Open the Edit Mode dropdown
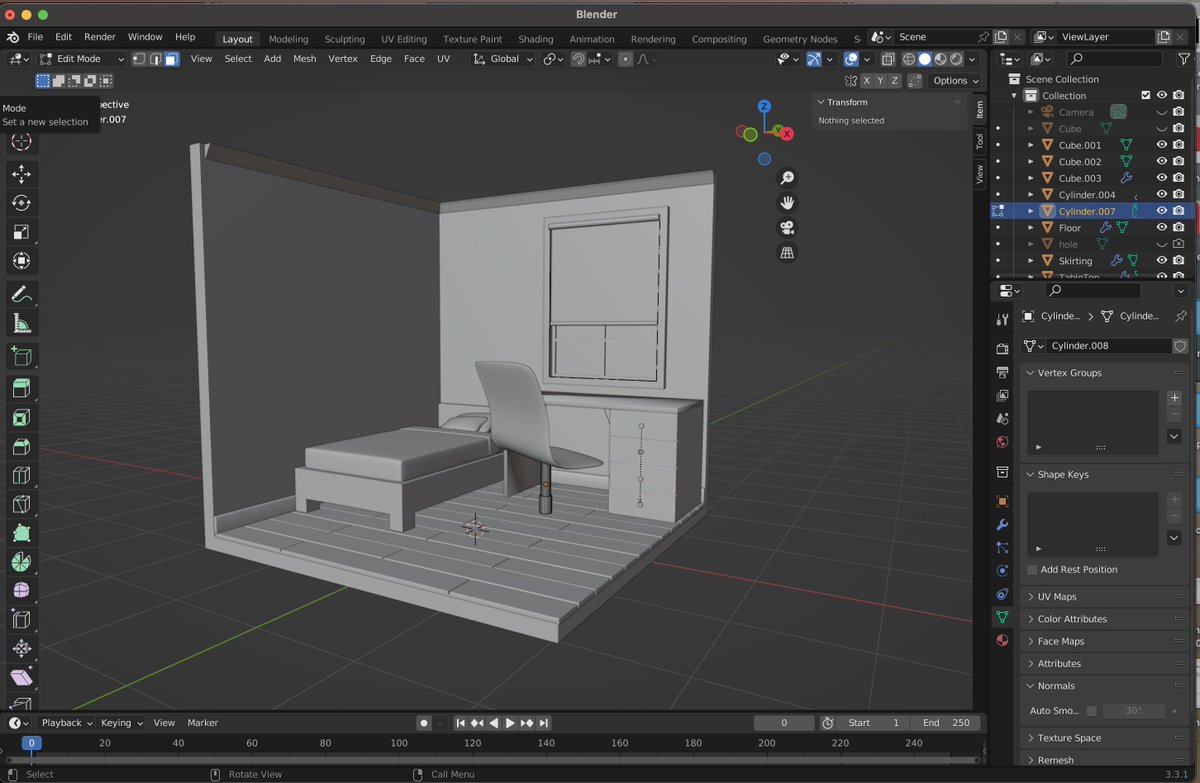Viewport: 1200px width, 783px height. 82,59
